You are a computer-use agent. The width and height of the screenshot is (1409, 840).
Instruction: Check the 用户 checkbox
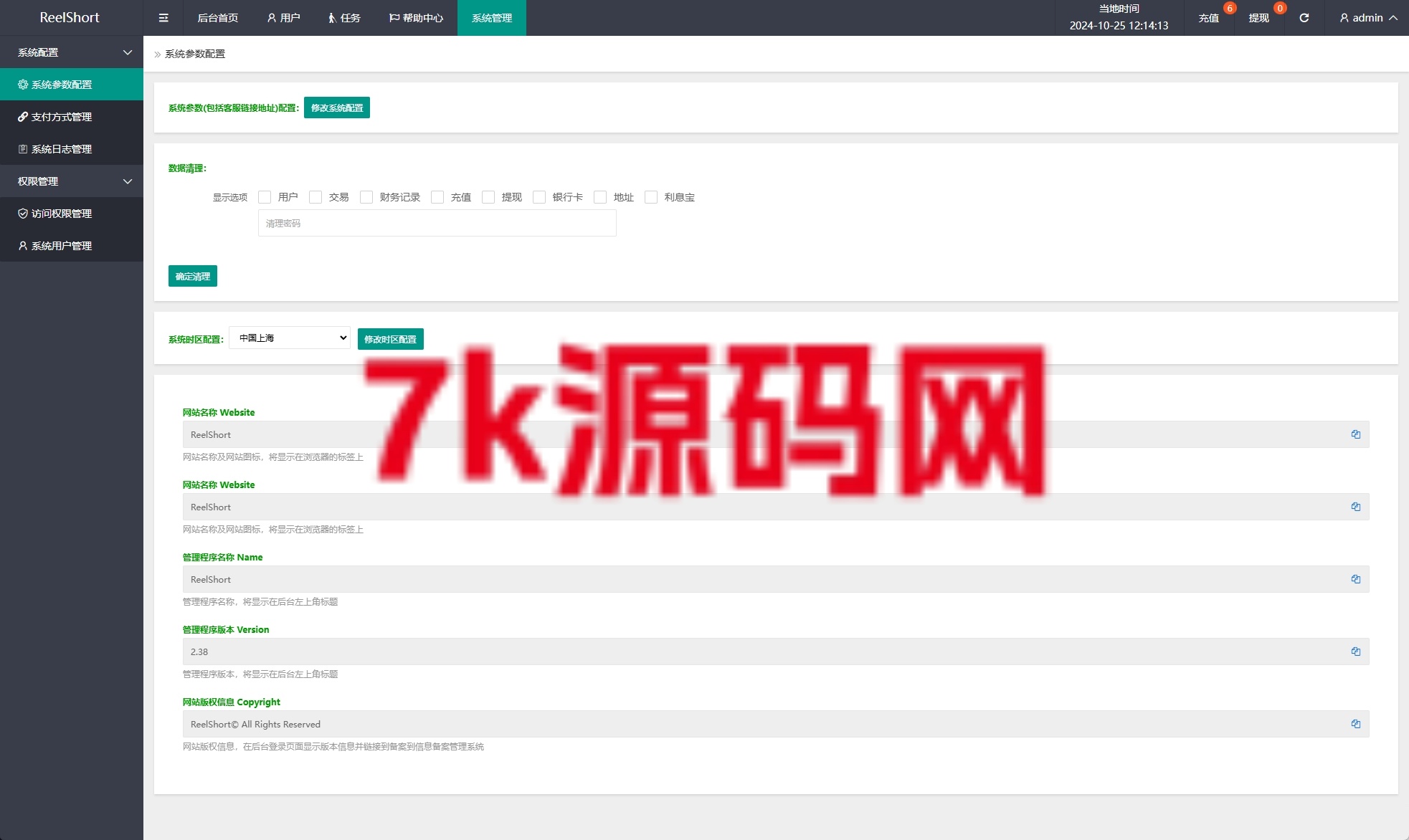pos(265,197)
